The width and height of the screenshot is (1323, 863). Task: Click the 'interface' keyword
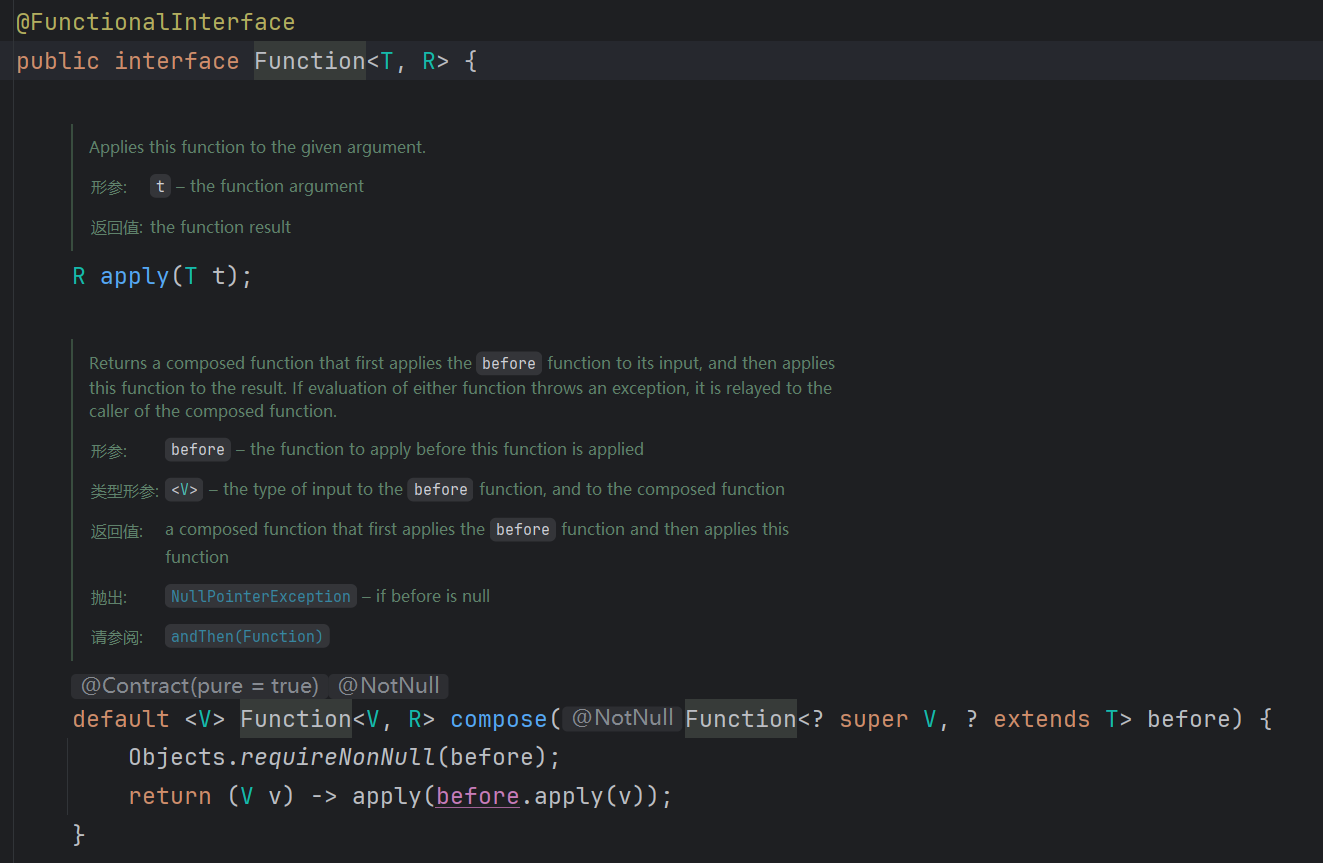(x=176, y=61)
